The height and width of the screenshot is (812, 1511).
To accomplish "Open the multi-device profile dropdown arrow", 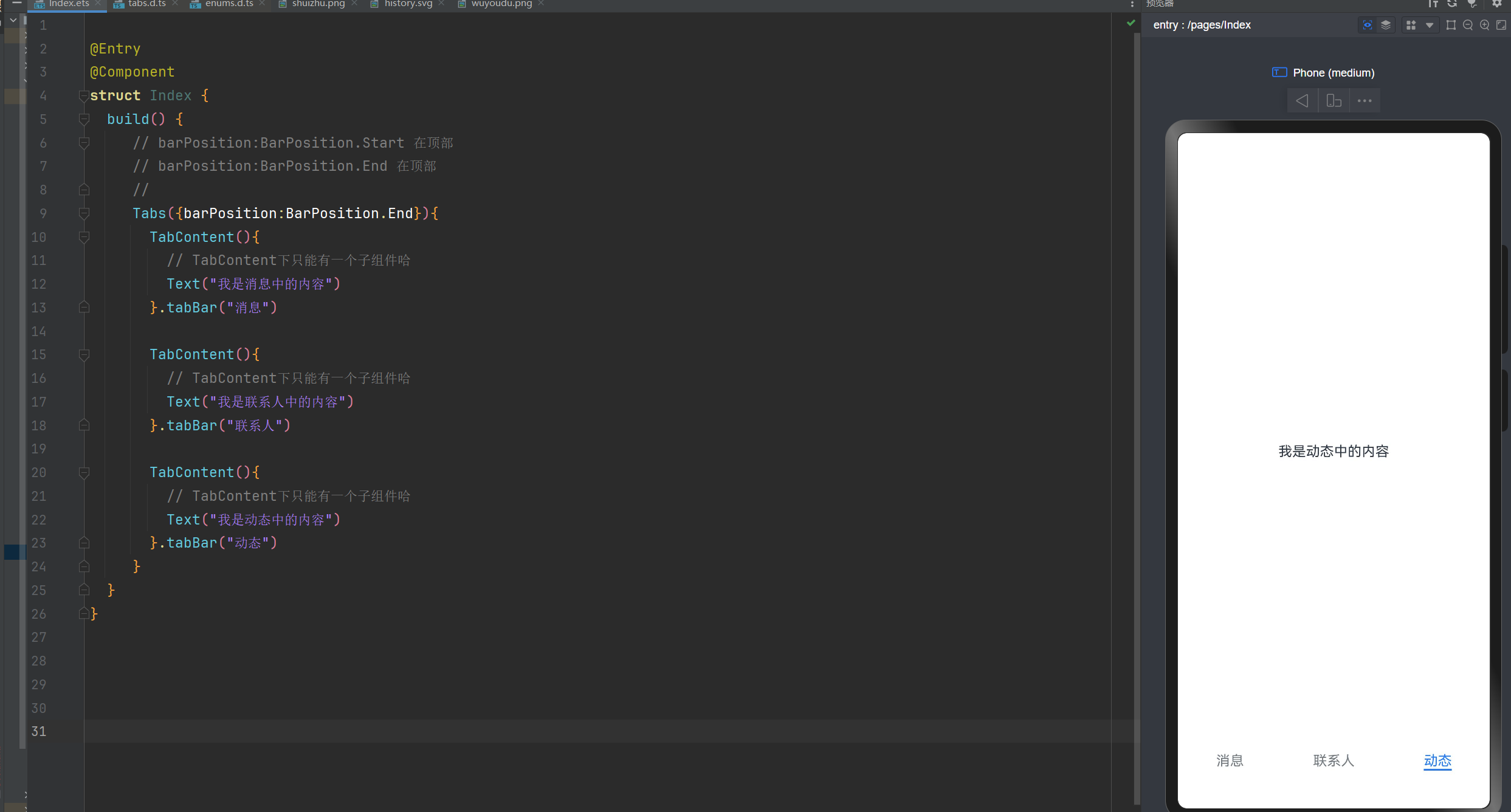I will point(1430,25).
